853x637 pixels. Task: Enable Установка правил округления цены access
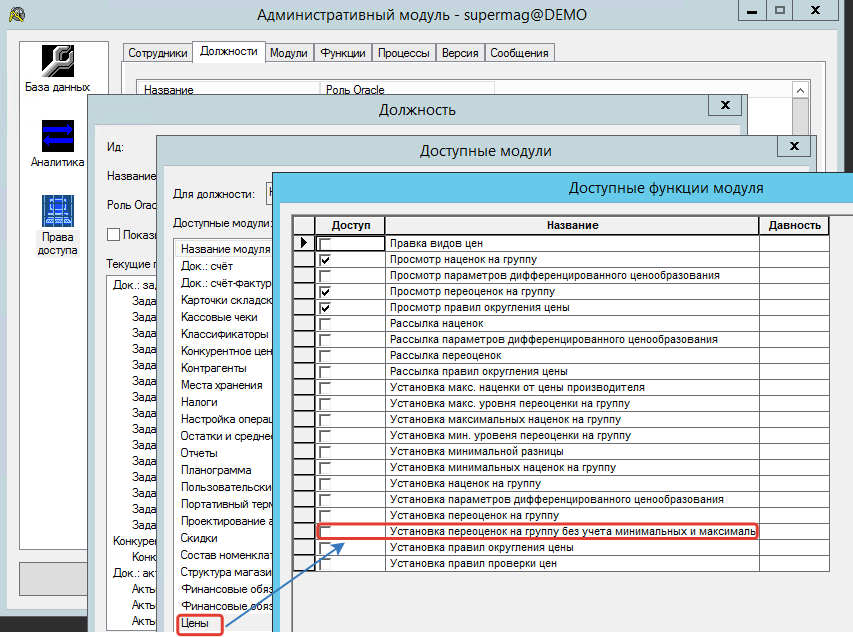coord(325,548)
